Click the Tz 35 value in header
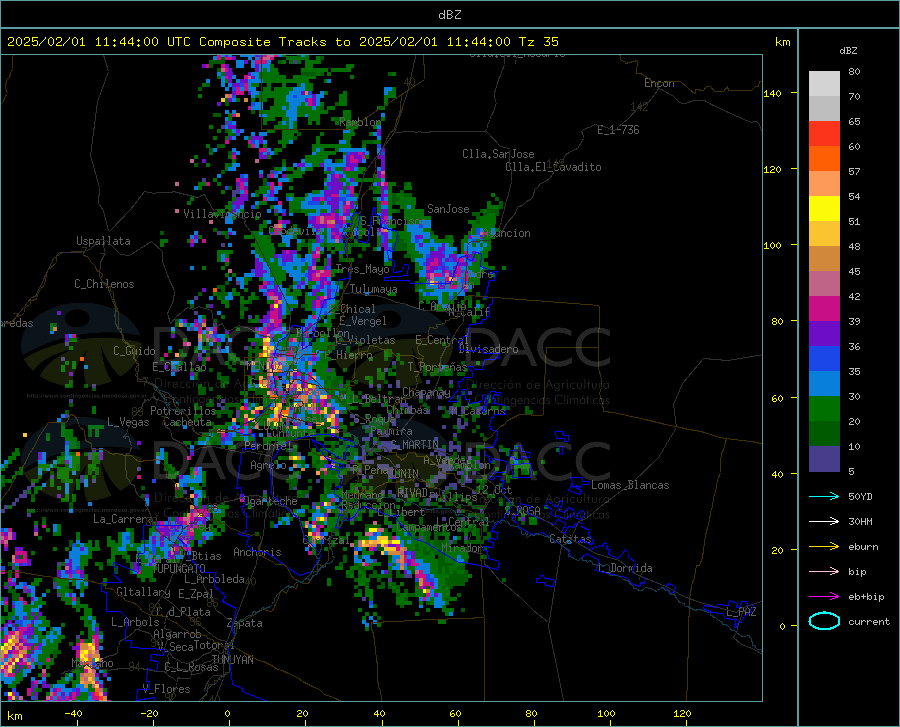 (x=538, y=42)
